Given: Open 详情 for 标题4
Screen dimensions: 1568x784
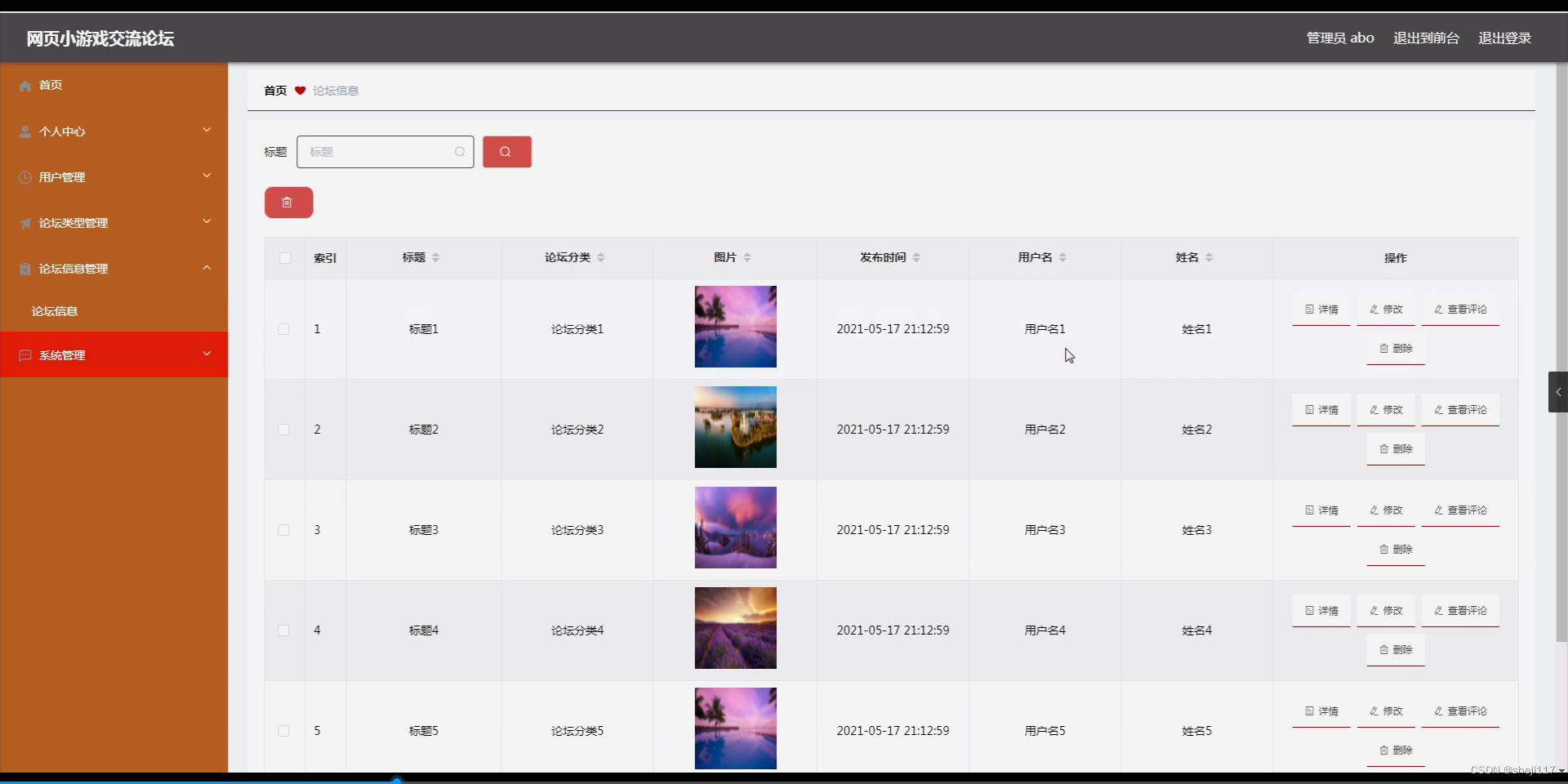Looking at the screenshot, I should (x=1321, y=611).
